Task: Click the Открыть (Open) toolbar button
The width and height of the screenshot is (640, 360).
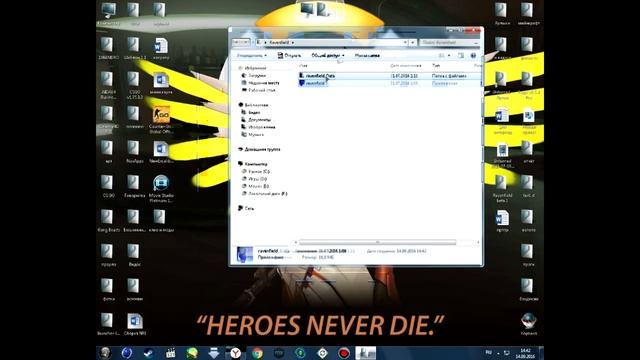Action: (289, 56)
